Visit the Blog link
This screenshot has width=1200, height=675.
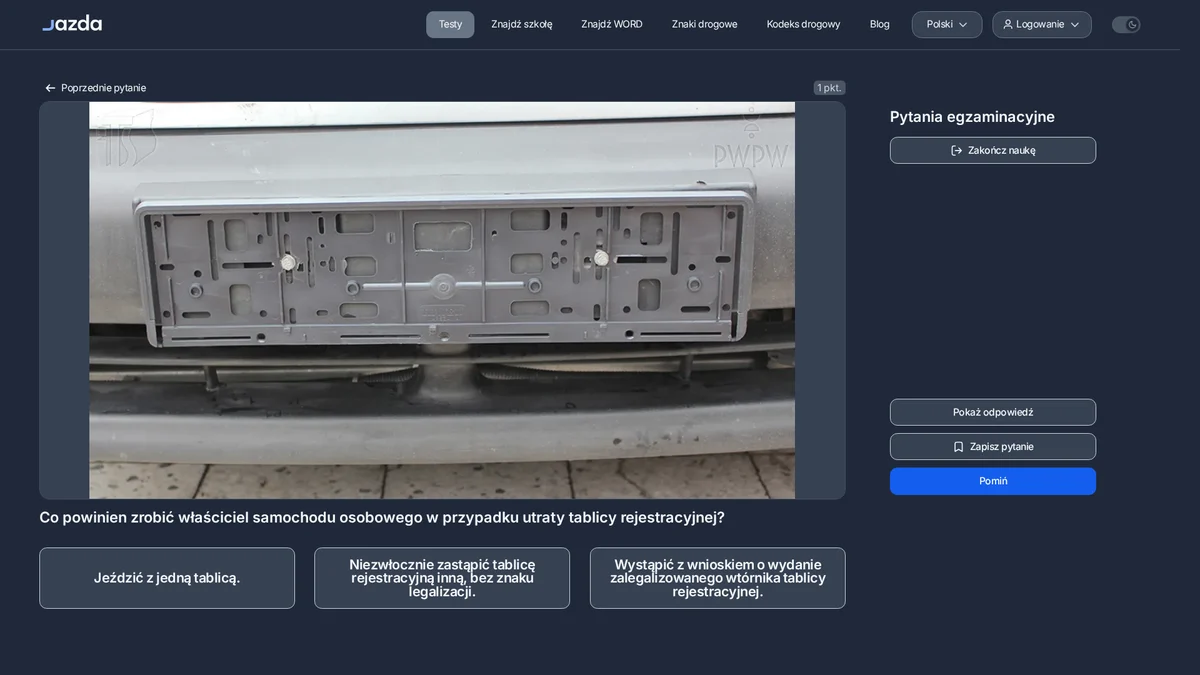pos(880,24)
